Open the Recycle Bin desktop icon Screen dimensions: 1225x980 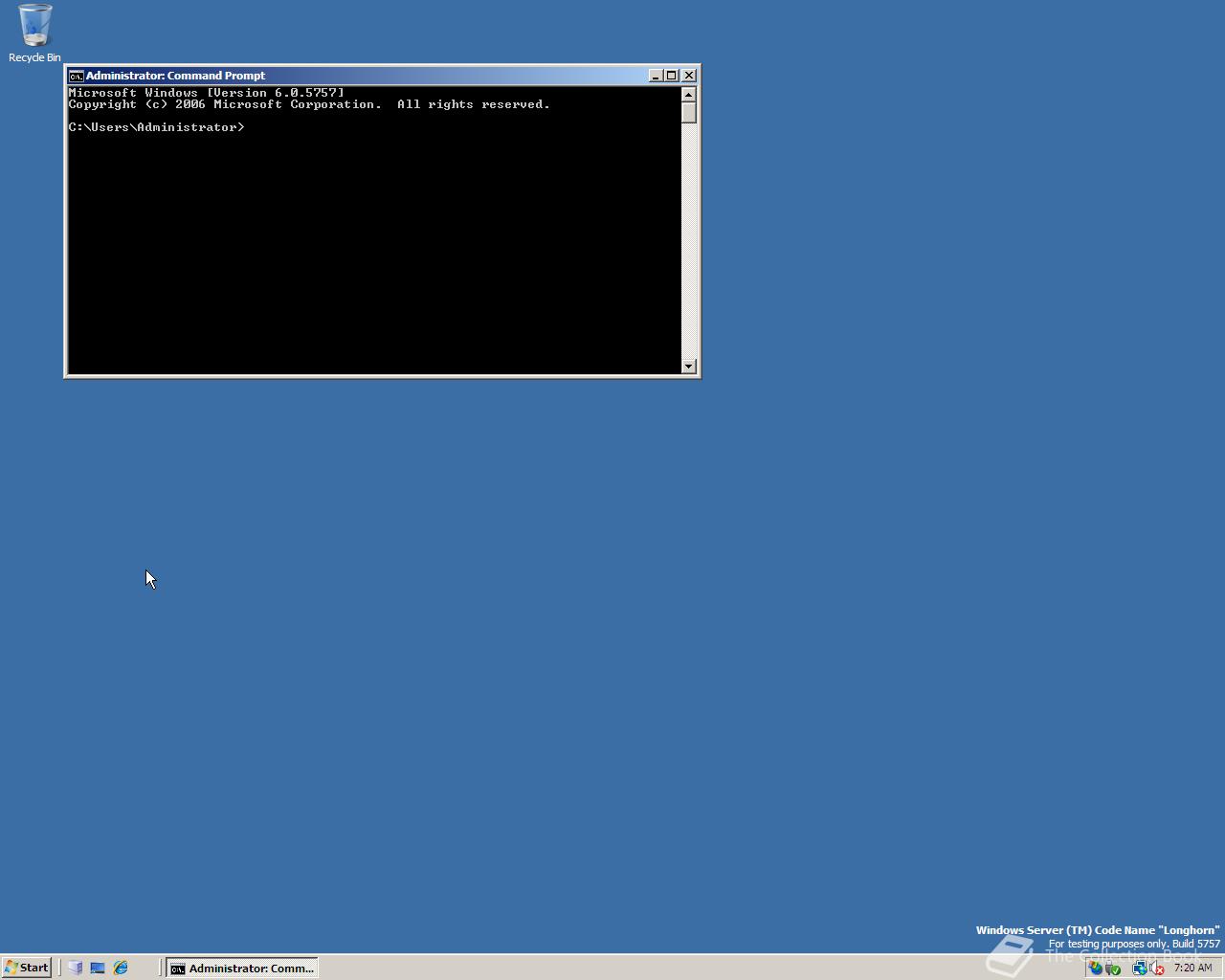pyautogui.click(x=34, y=33)
